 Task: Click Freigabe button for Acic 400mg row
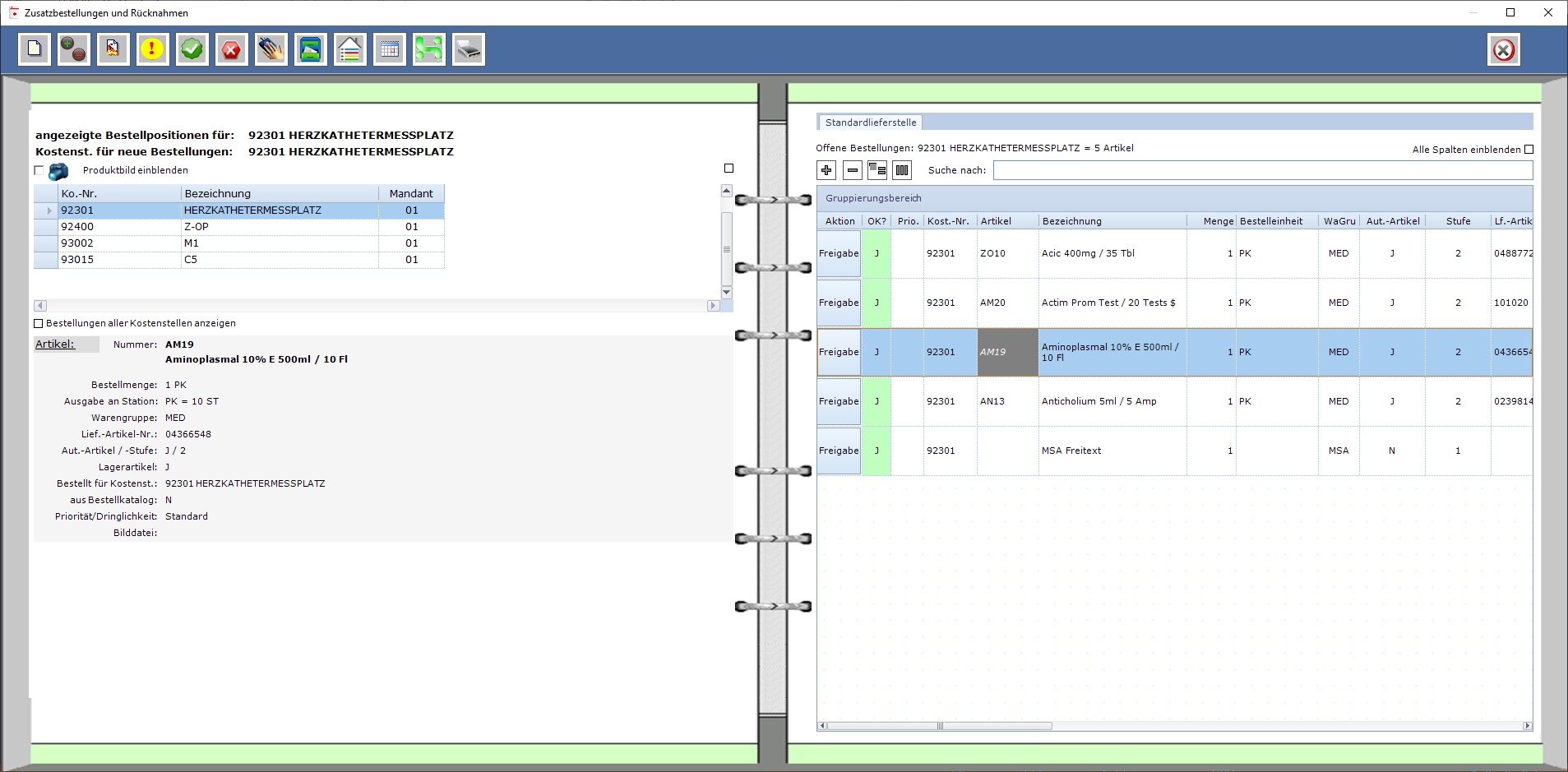coord(839,253)
